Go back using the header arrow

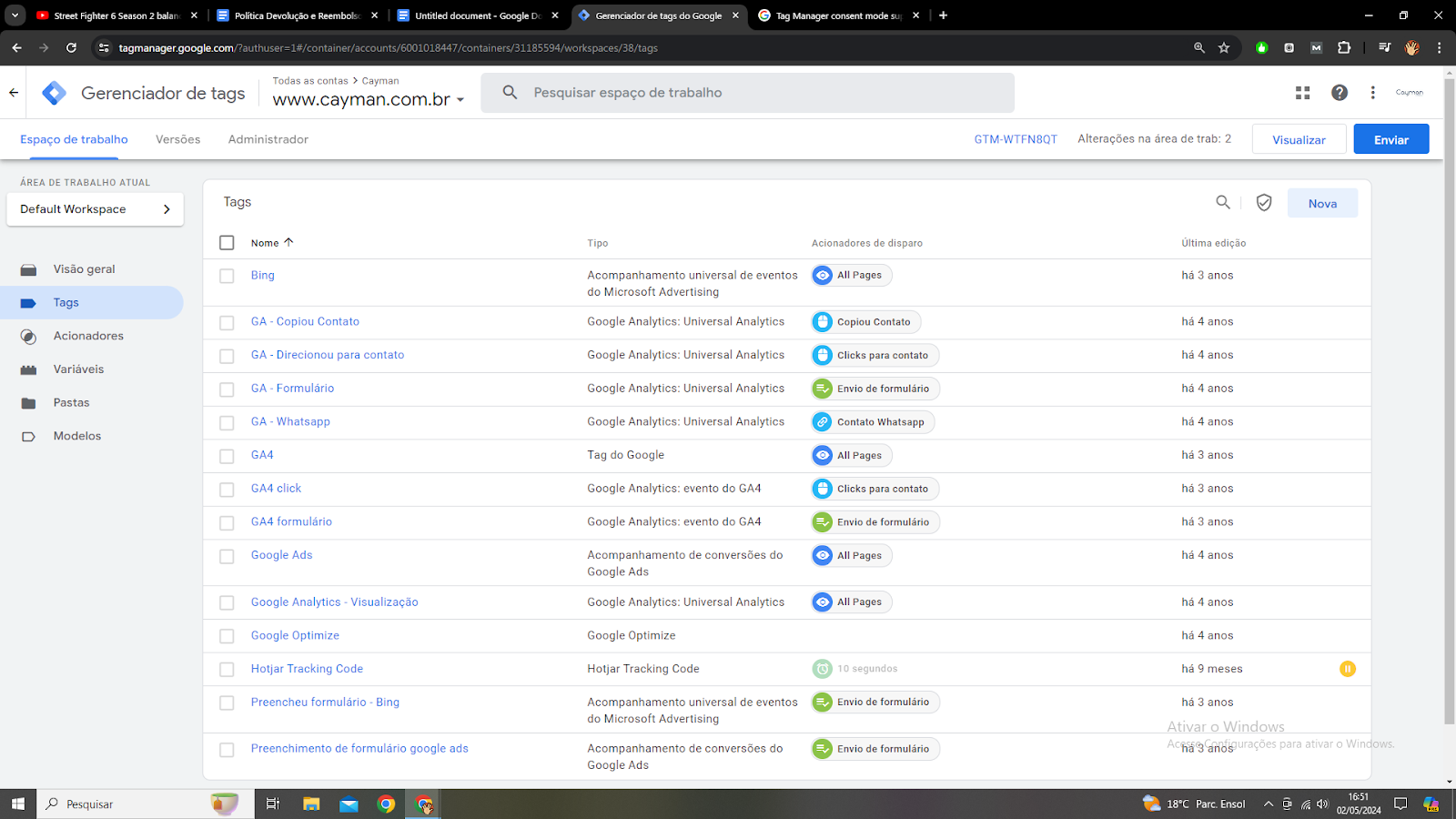click(x=14, y=93)
